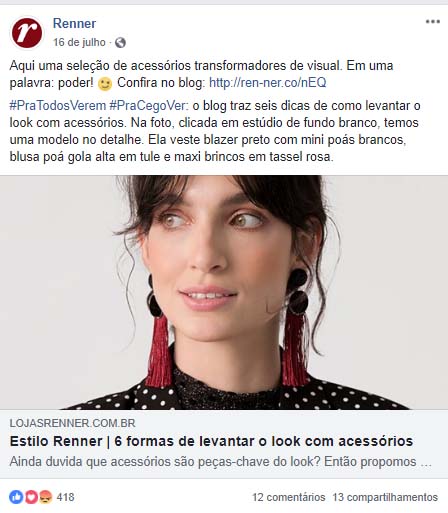Open the #PraTodosVerem hashtag

point(58,106)
